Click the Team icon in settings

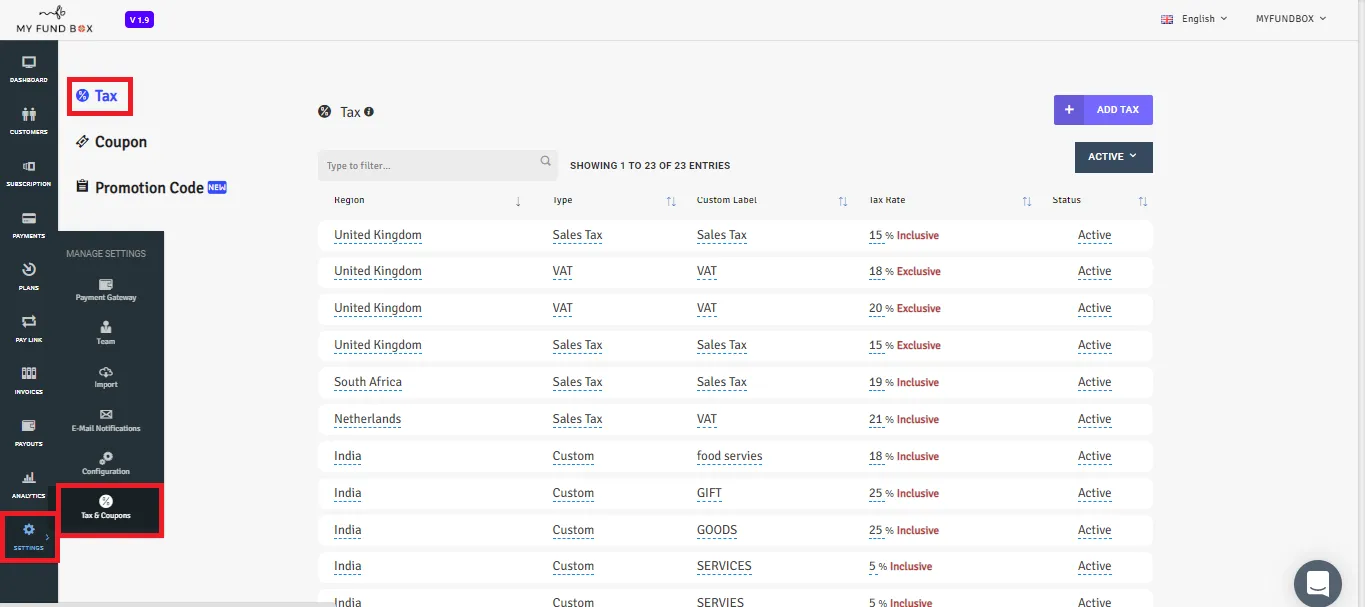(x=106, y=328)
